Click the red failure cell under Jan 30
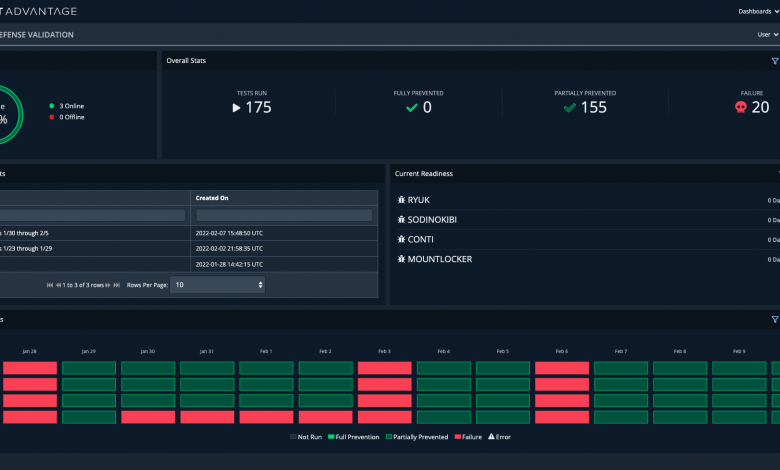Viewport: 780px width, 470px height. pos(148,417)
